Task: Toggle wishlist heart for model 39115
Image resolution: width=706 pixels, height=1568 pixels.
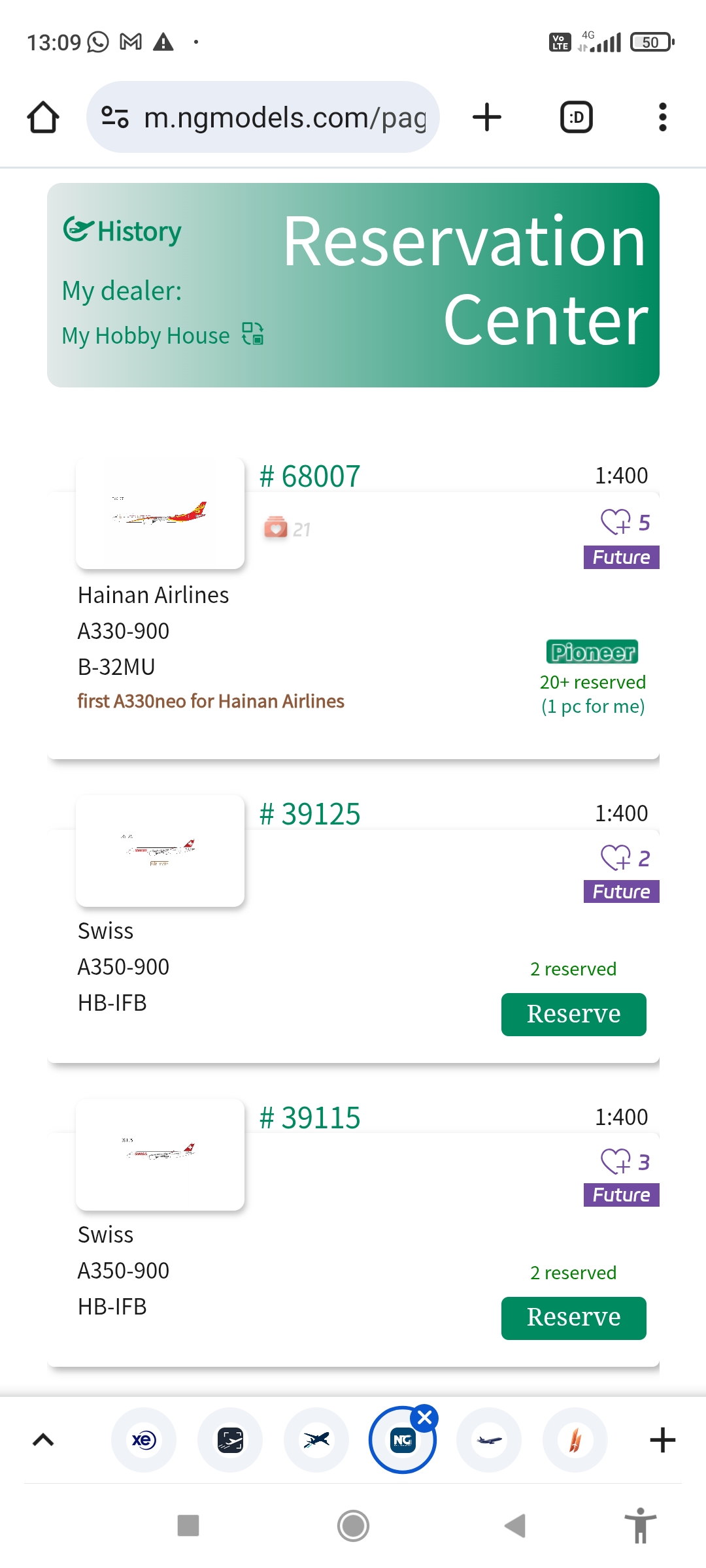Action: click(x=616, y=1162)
